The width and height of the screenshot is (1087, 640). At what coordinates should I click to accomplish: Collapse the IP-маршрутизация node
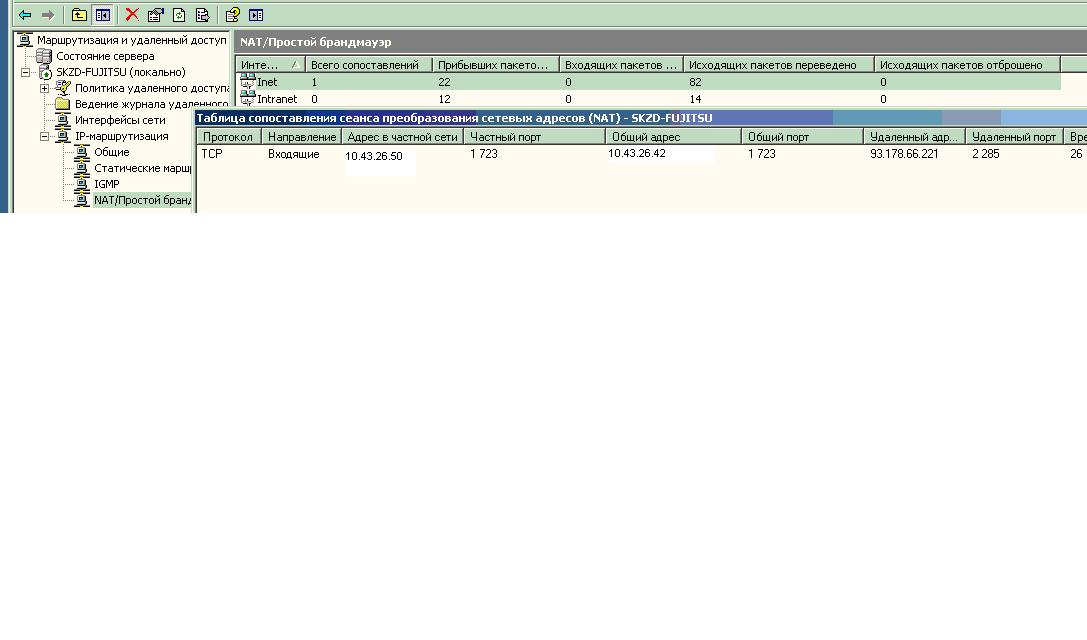point(44,136)
